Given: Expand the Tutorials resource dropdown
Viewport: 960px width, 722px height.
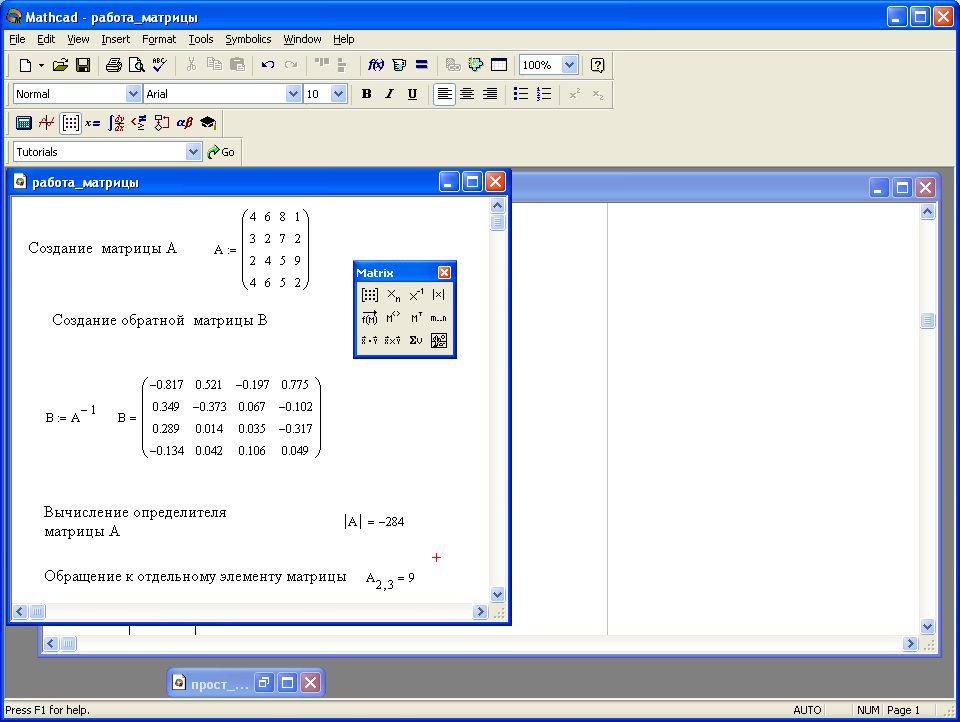Looking at the screenshot, I should point(193,152).
